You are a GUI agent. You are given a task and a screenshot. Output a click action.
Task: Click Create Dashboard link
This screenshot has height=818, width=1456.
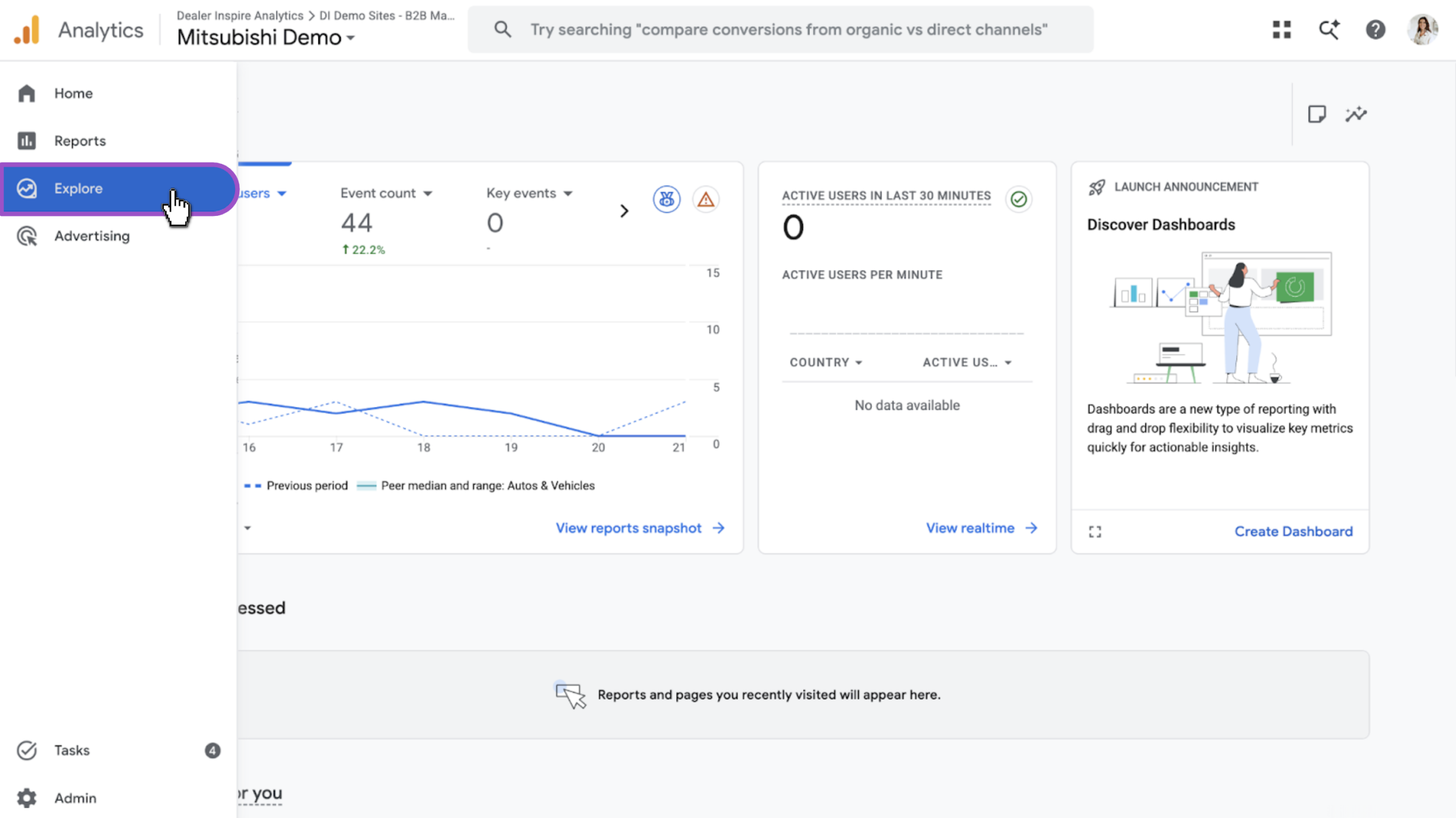coord(1293,532)
